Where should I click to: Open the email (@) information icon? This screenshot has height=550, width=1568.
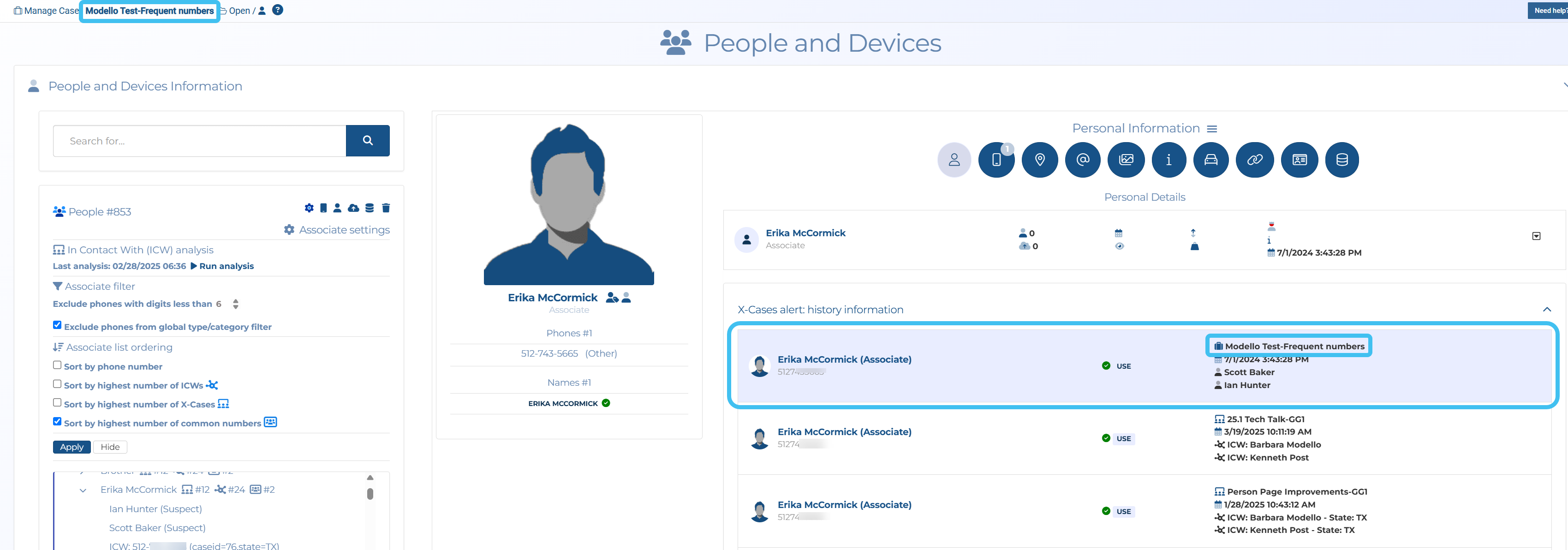click(1083, 160)
